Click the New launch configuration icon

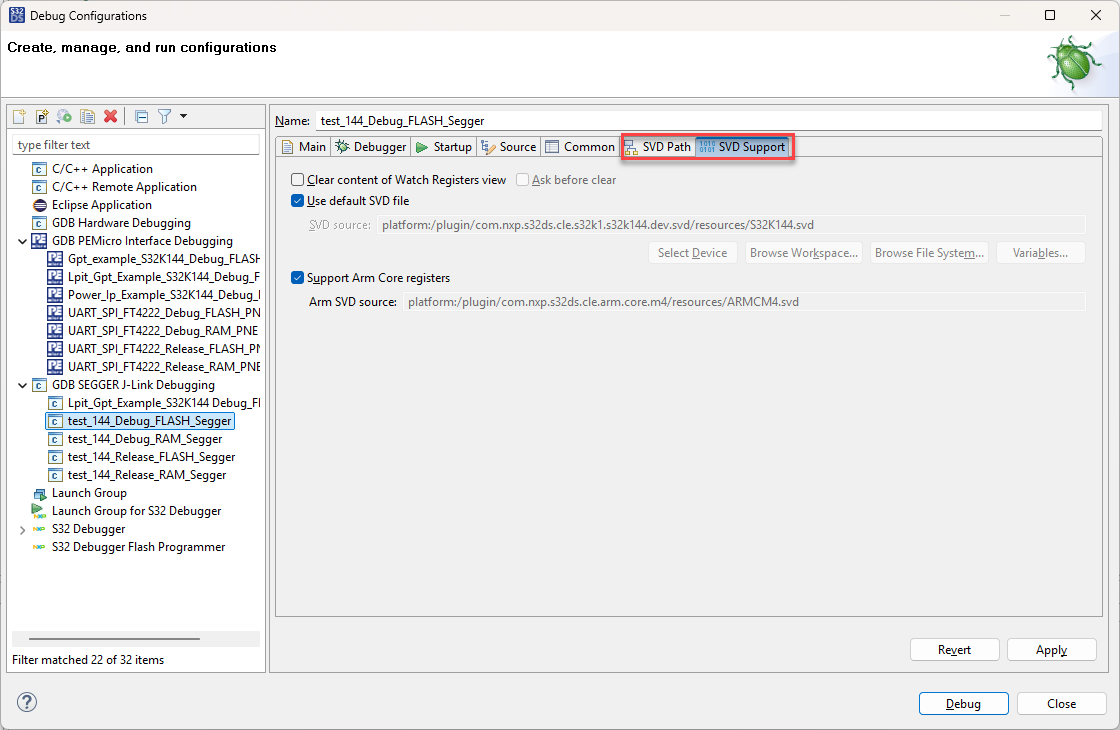(x=19, y=116)
